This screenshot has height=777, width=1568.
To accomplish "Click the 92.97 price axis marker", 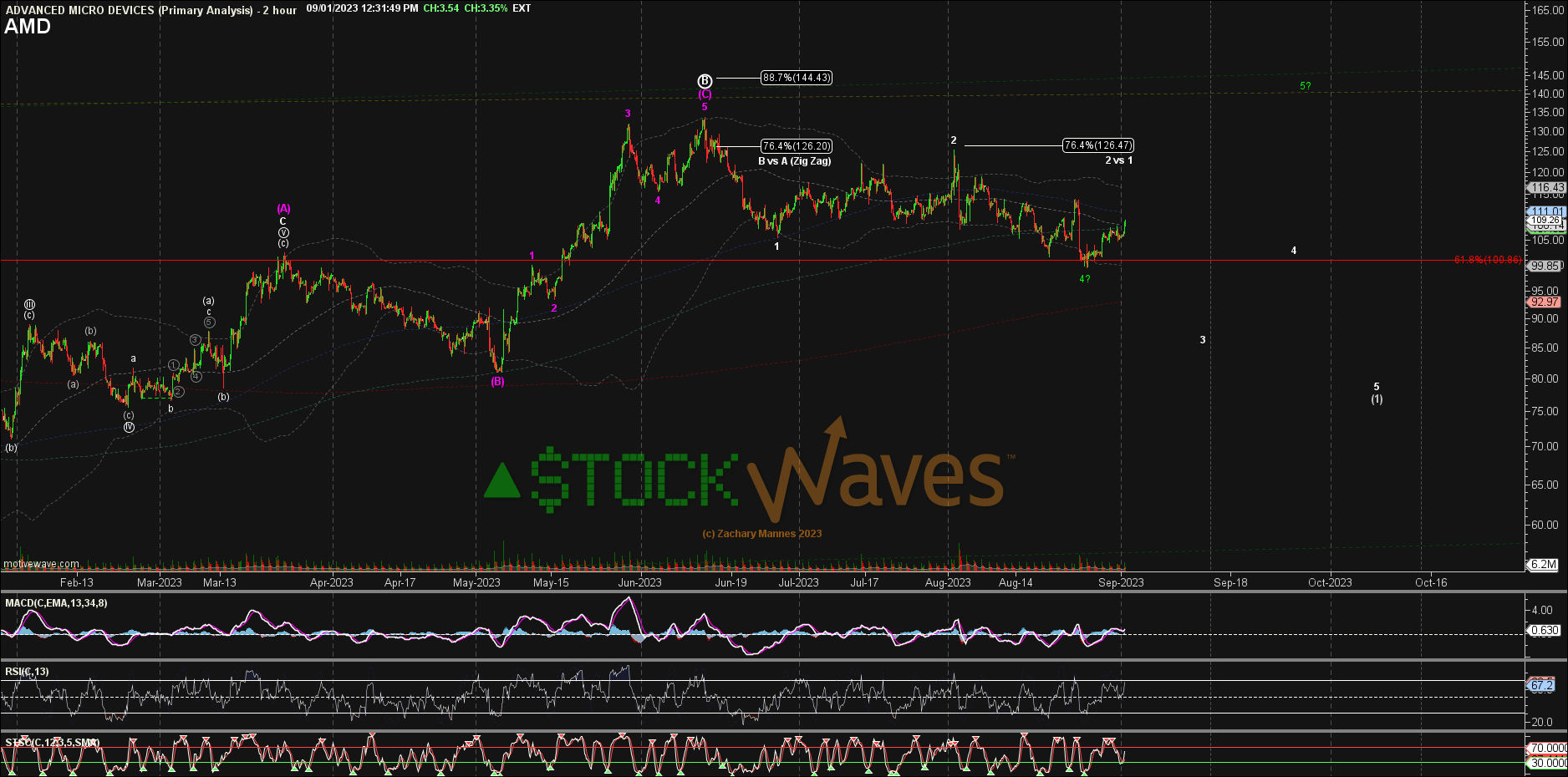I will tap(1545, 302).
